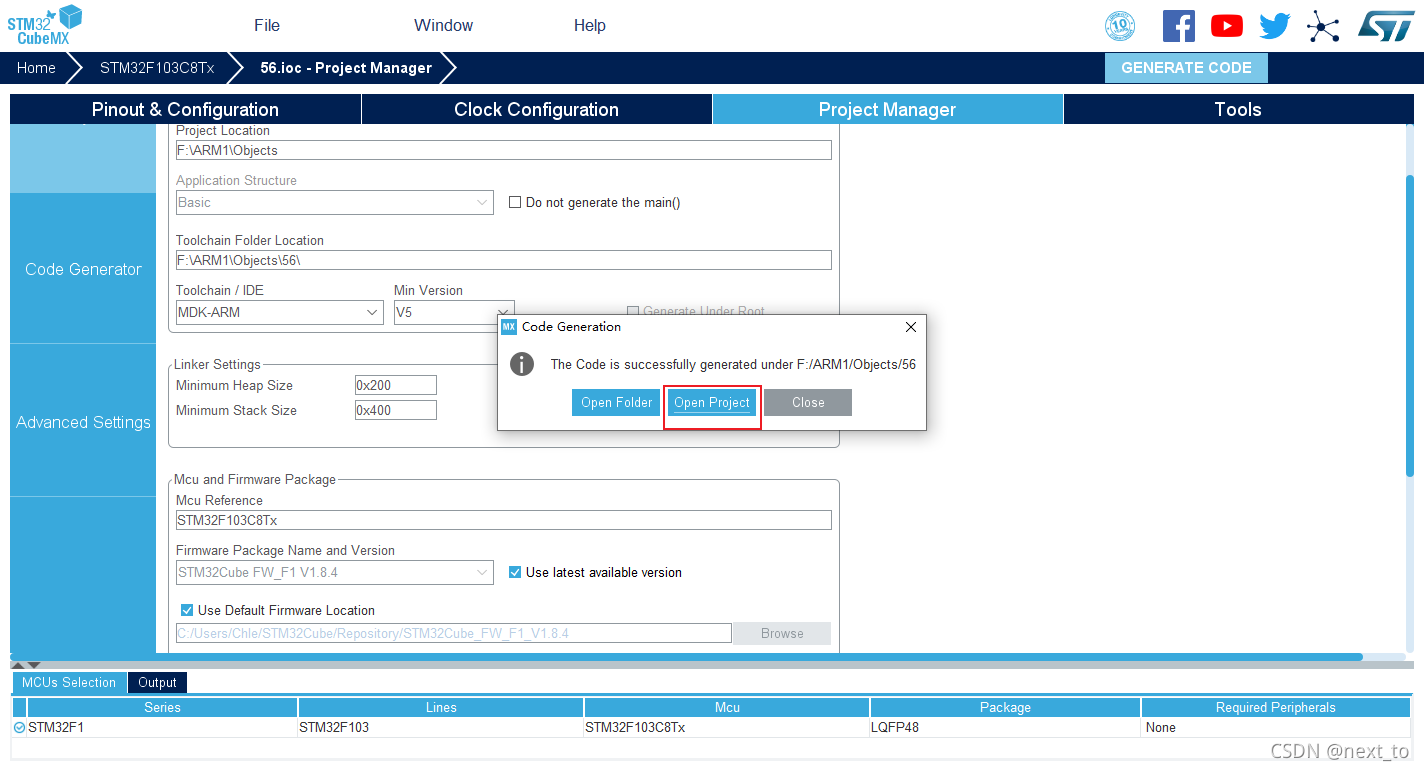The height and width of the screenshot is (771, 1424).
Task: Sort by the Package column header
Action: point(1005,707)
